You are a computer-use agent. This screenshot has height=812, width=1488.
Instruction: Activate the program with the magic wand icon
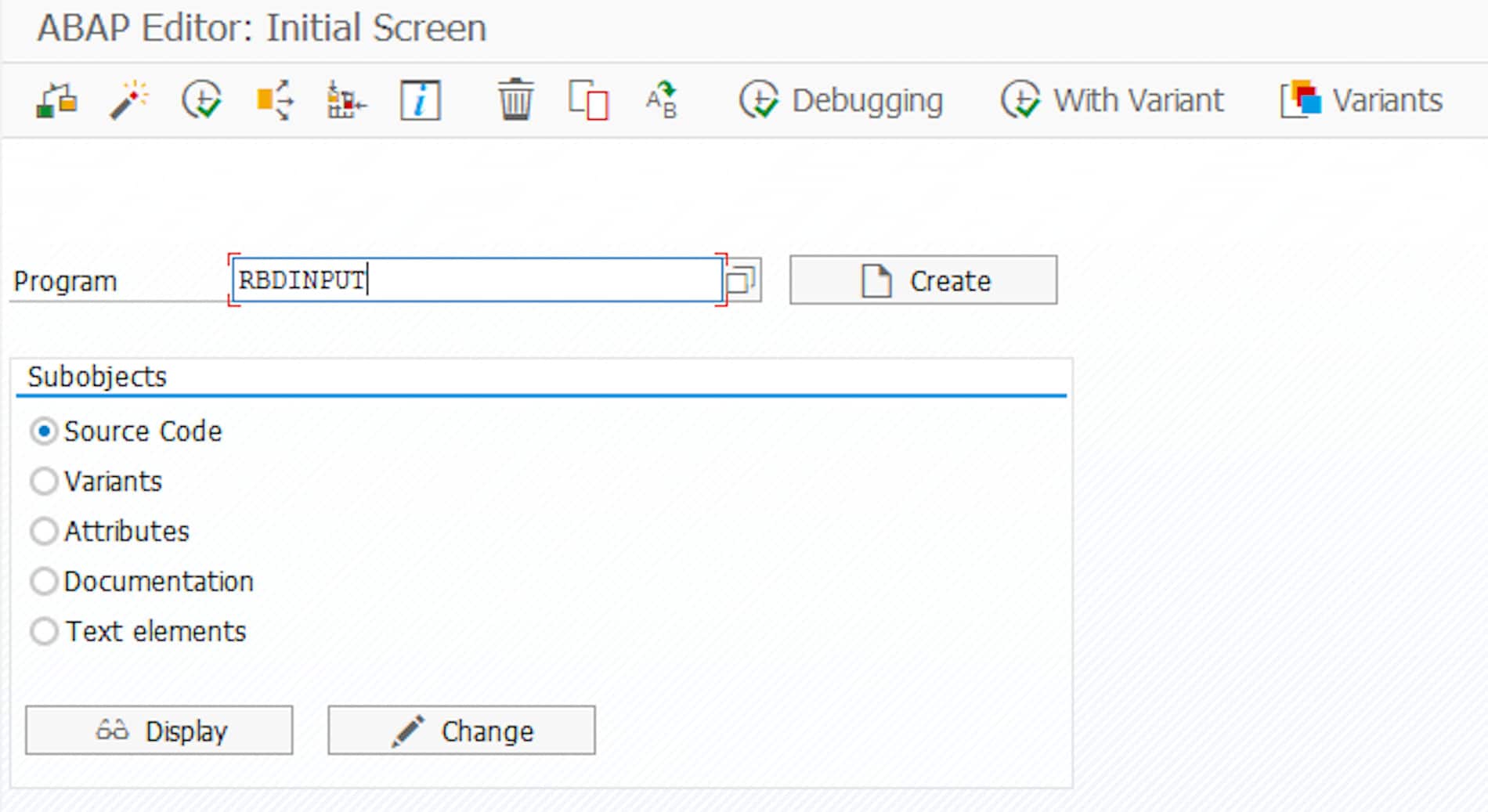click(x=128, y=101)
